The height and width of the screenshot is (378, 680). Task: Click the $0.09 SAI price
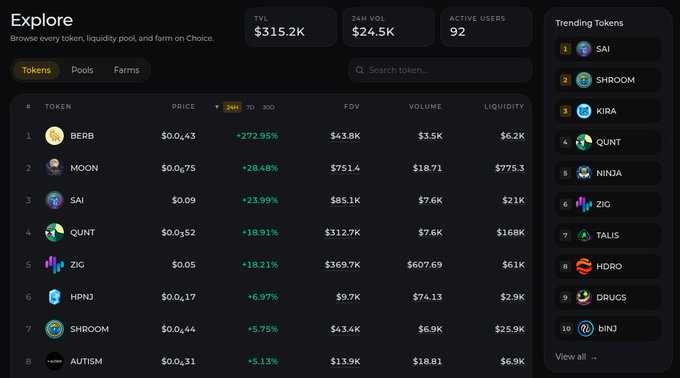[x=183, y=200]
